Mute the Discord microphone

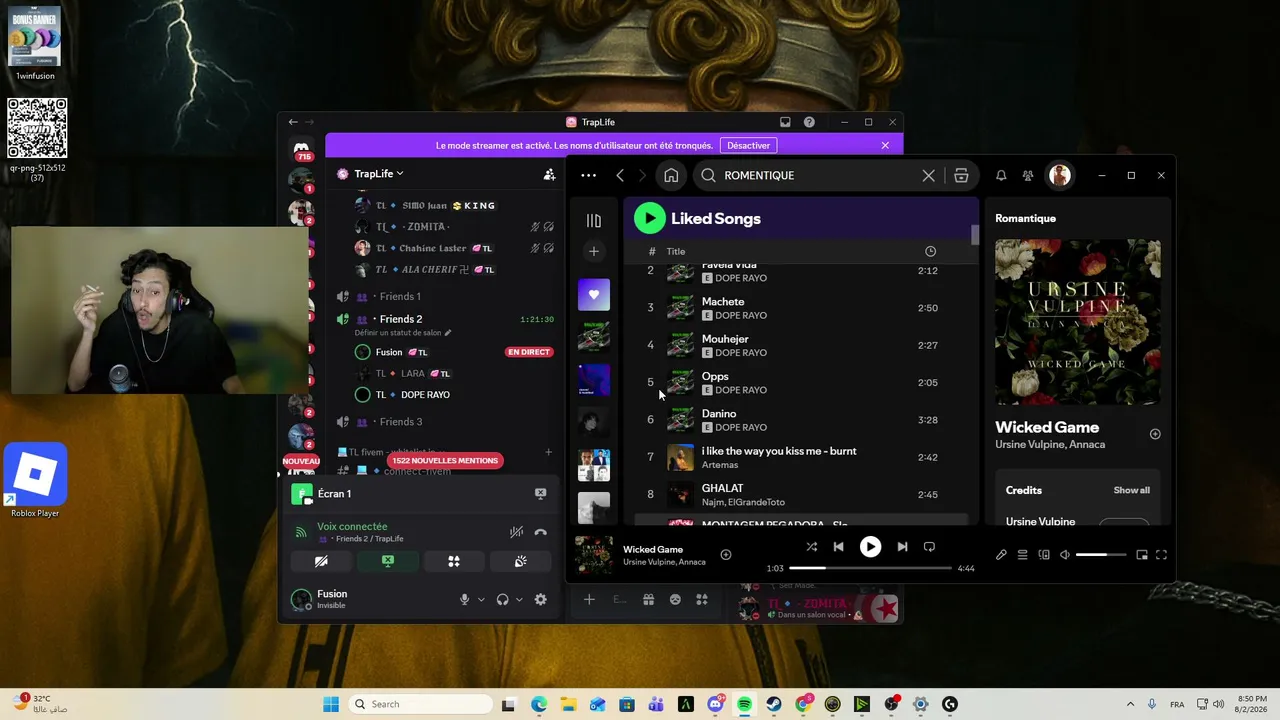(464, 599)
